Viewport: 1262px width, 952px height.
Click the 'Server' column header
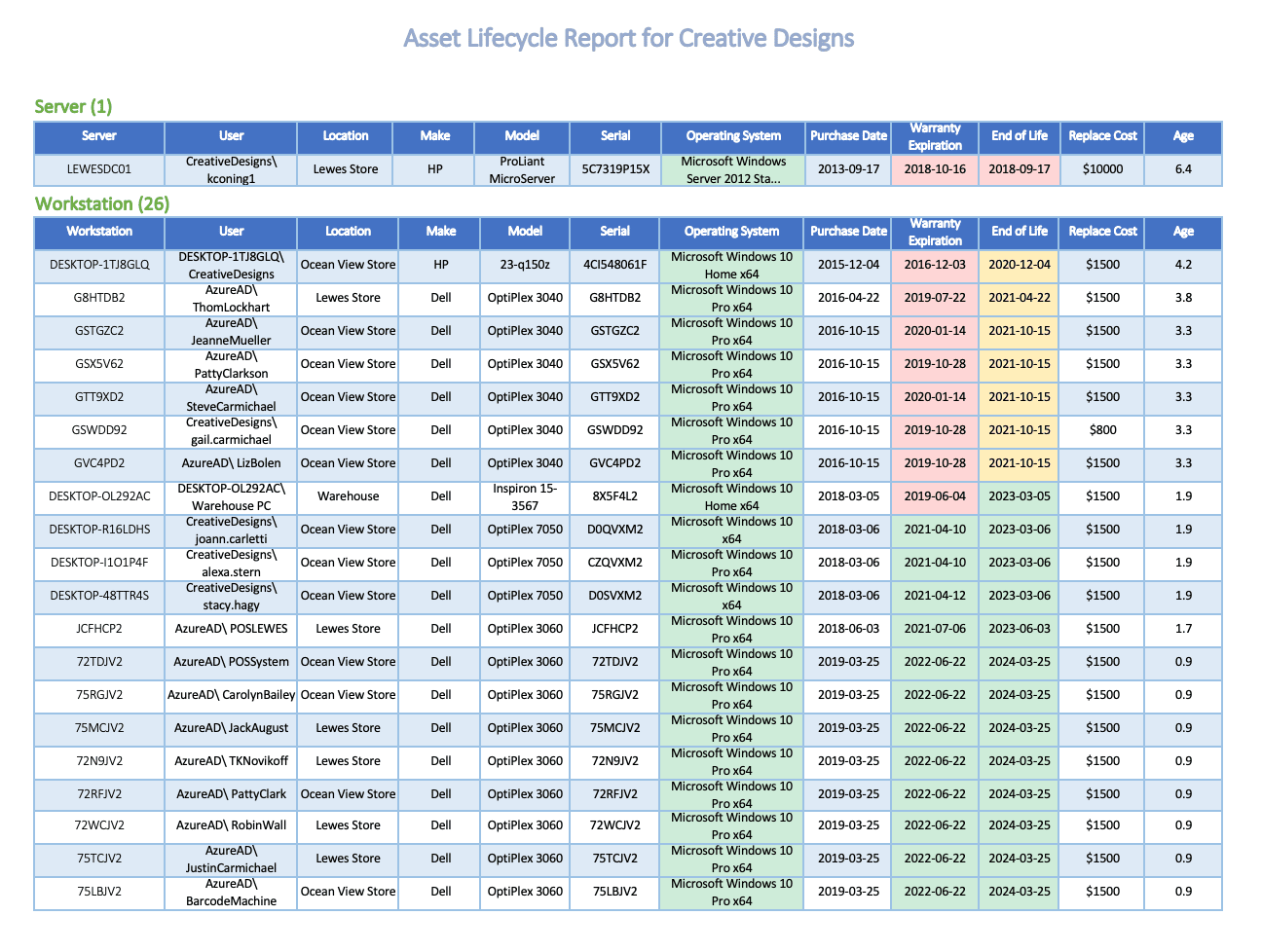[x=98, y=136]
